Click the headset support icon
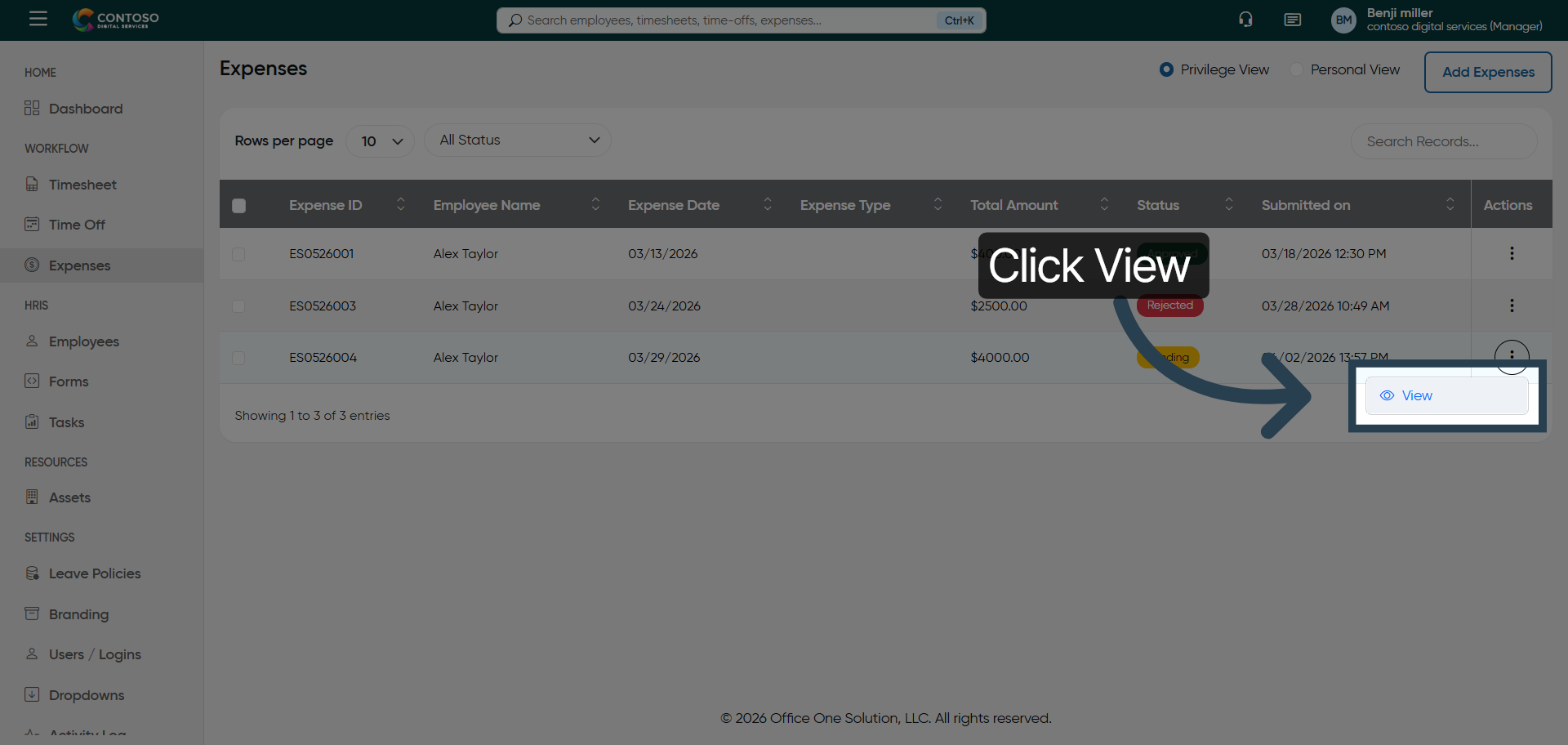This screenshot has height=745, width=1568. coord(1245,20)
